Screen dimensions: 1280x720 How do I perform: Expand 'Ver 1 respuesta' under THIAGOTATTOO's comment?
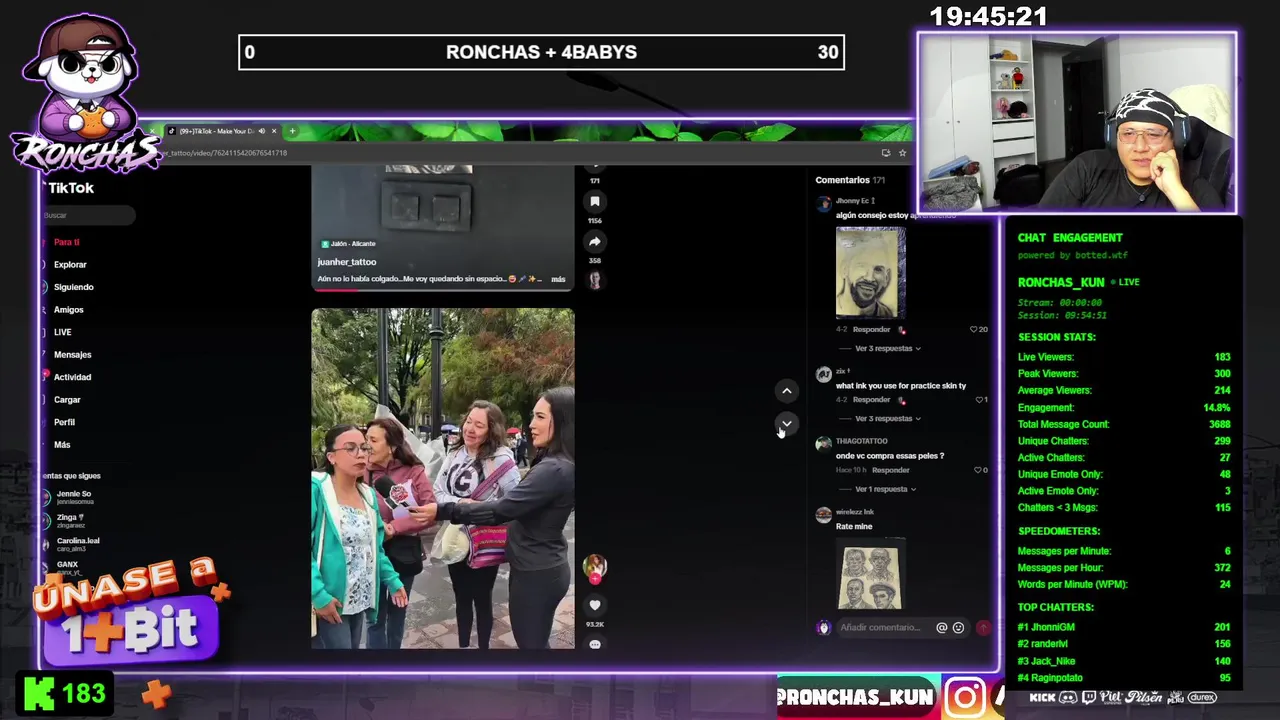pyautogui.click(x=885, y=490)
